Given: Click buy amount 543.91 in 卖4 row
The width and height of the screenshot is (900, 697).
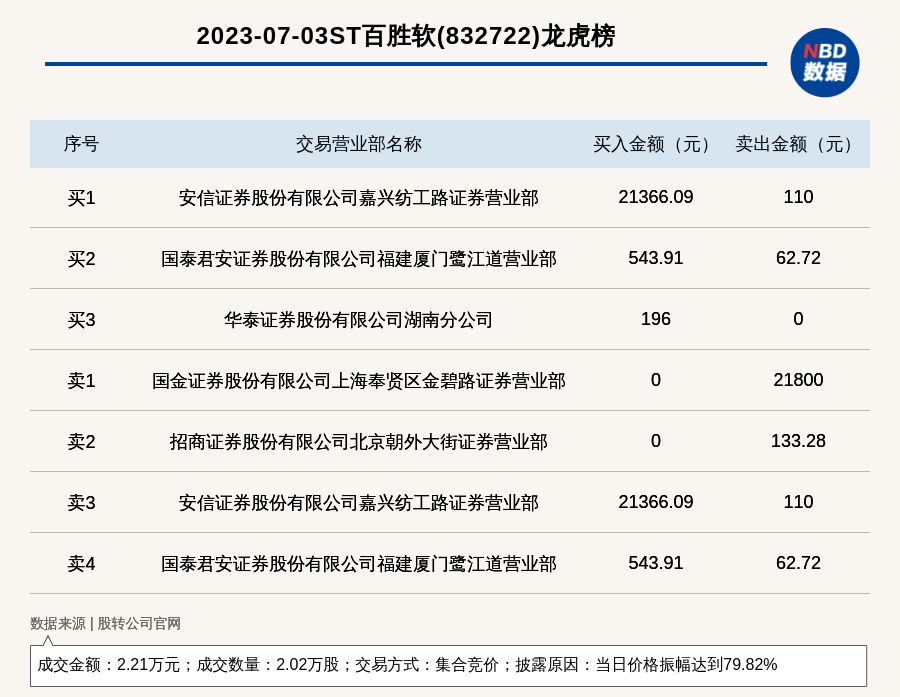Looking at the screenshot, I should (655, 563).
